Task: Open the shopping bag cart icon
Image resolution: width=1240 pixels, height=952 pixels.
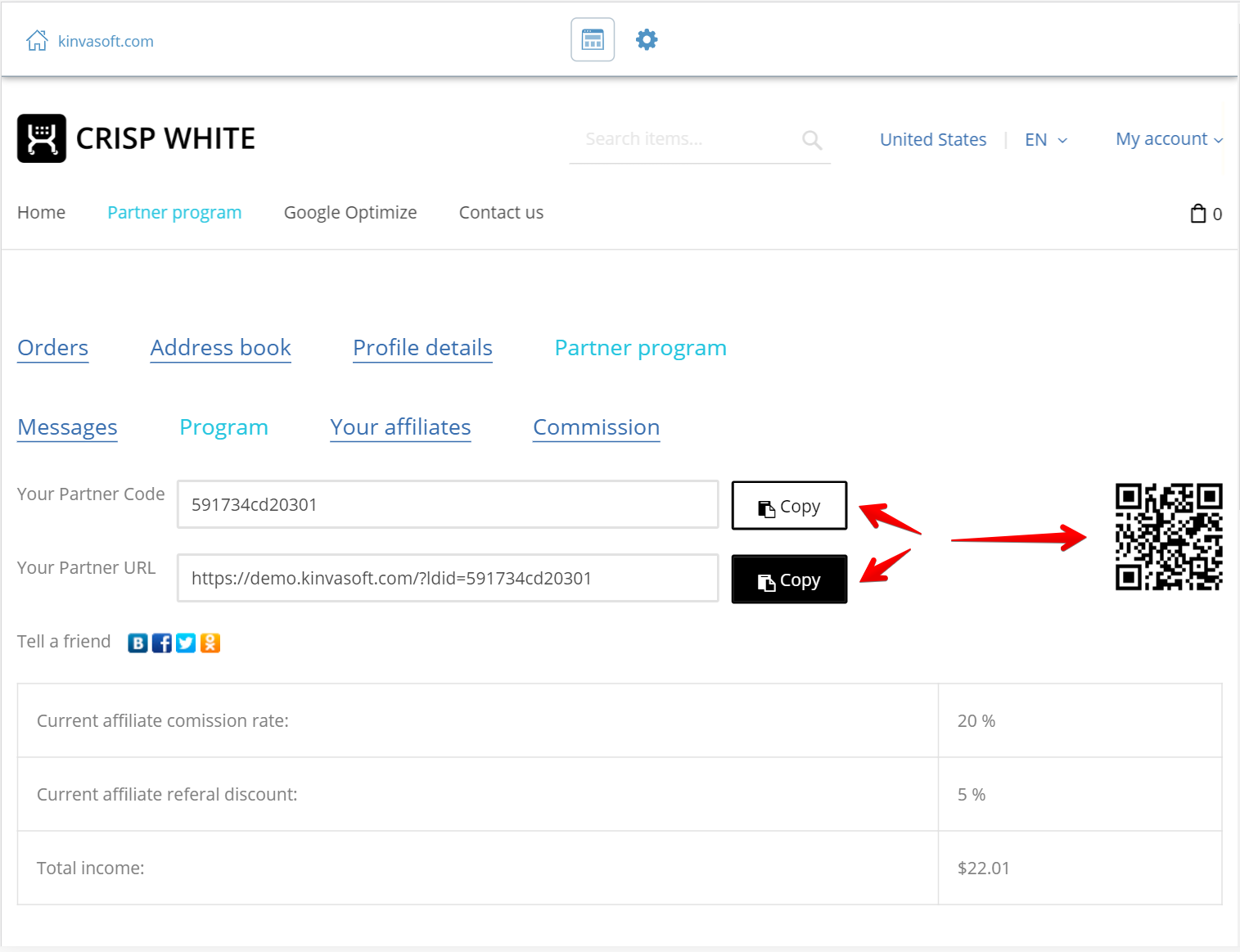Action: 1198,214
